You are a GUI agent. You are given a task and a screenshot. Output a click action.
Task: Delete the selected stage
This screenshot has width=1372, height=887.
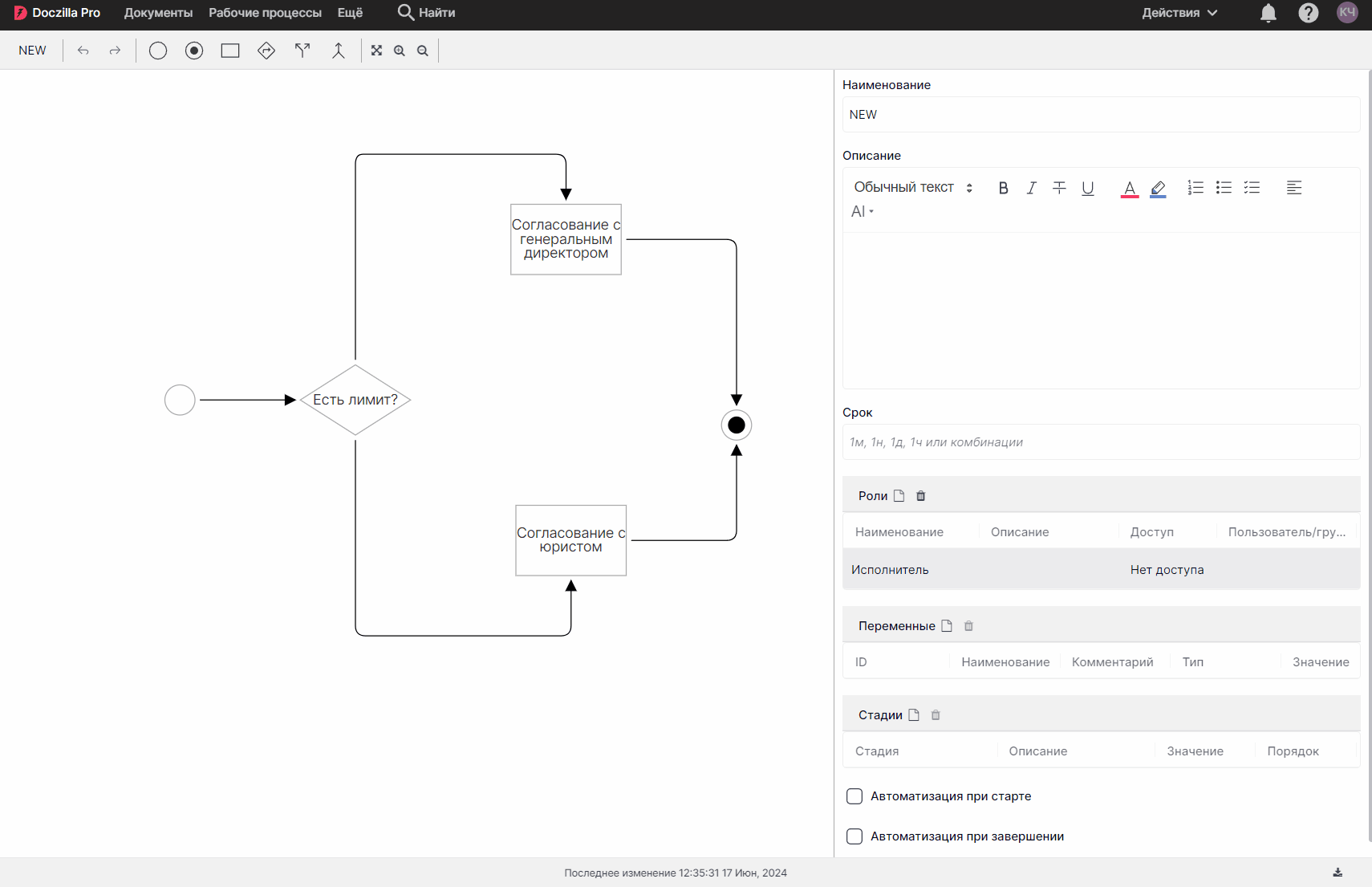936,715
